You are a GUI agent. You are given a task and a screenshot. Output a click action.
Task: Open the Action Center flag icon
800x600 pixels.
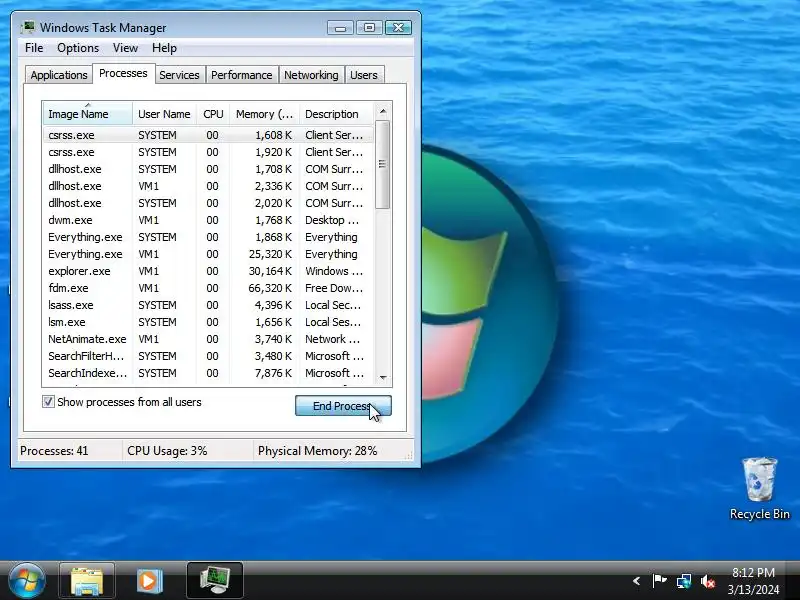coord(659,581)
